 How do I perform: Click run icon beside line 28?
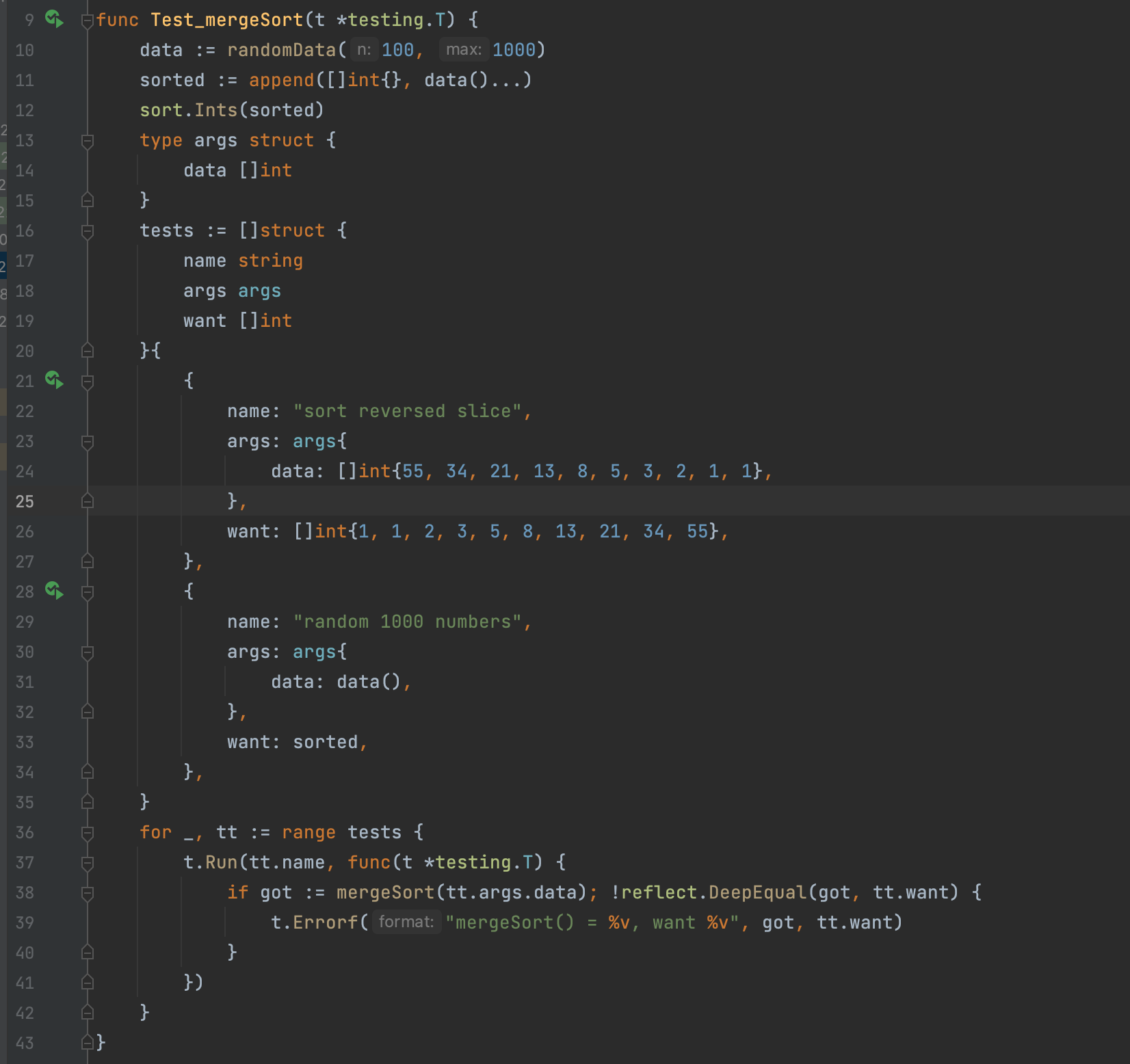[x=54, y=591]
